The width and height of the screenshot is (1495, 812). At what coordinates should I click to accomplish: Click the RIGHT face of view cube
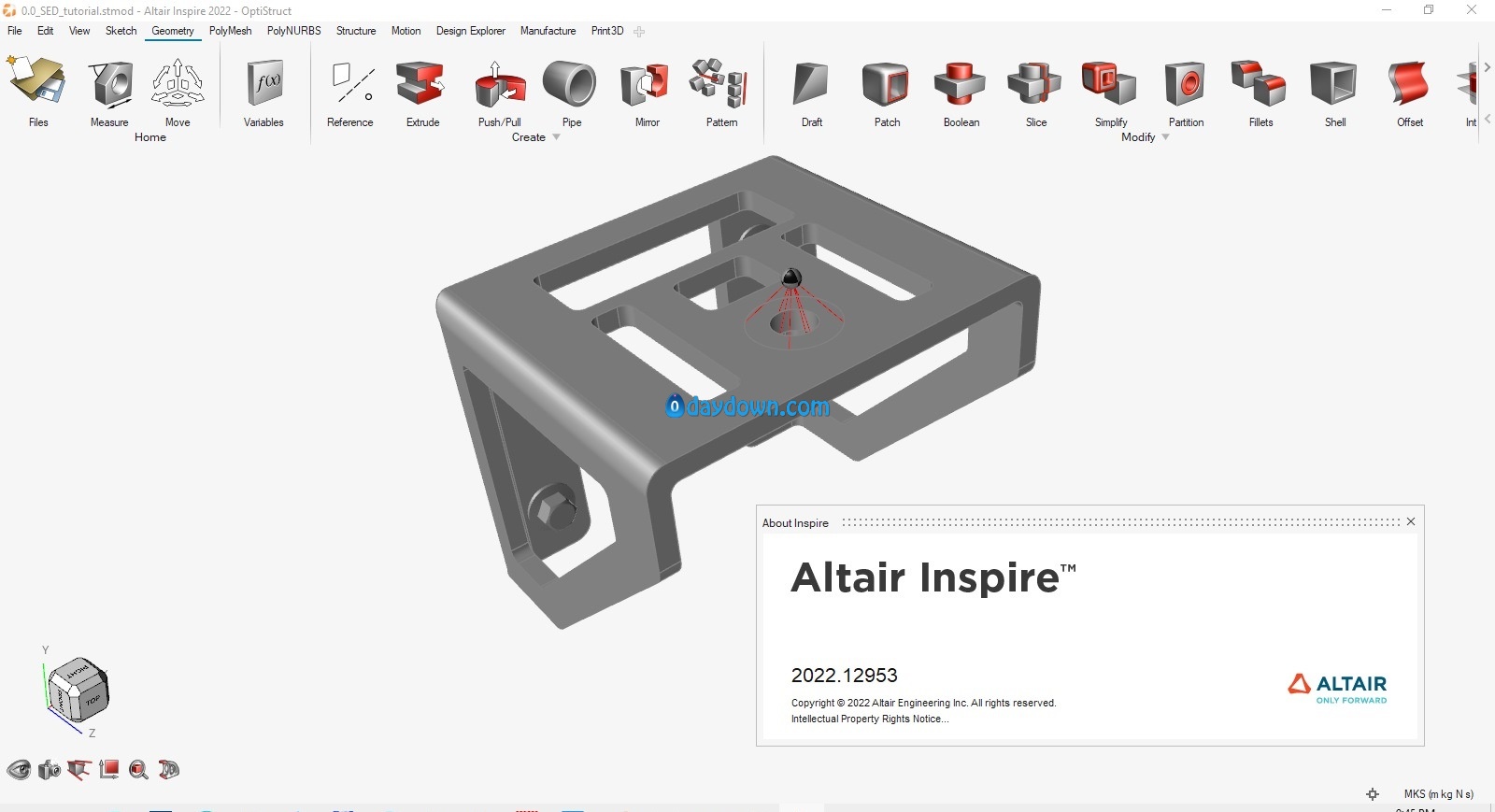[x=77, y=672]
